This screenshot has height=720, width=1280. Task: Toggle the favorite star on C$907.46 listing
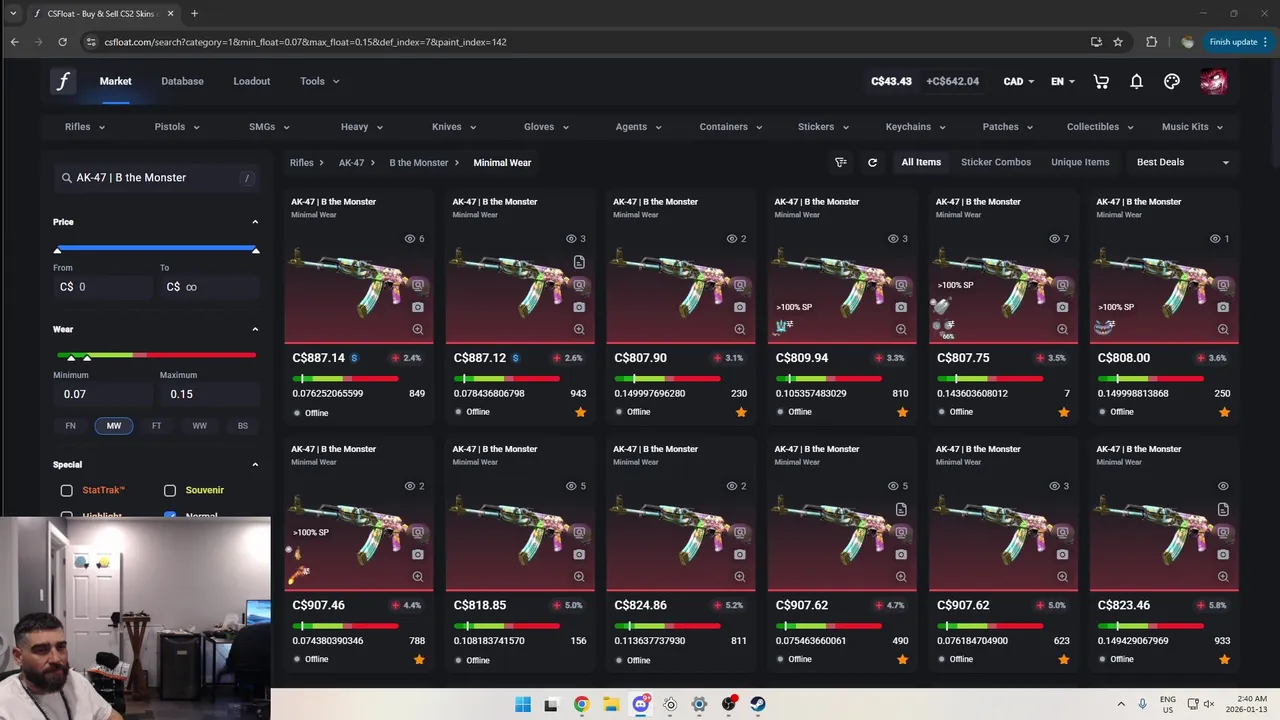click(419, 660)
